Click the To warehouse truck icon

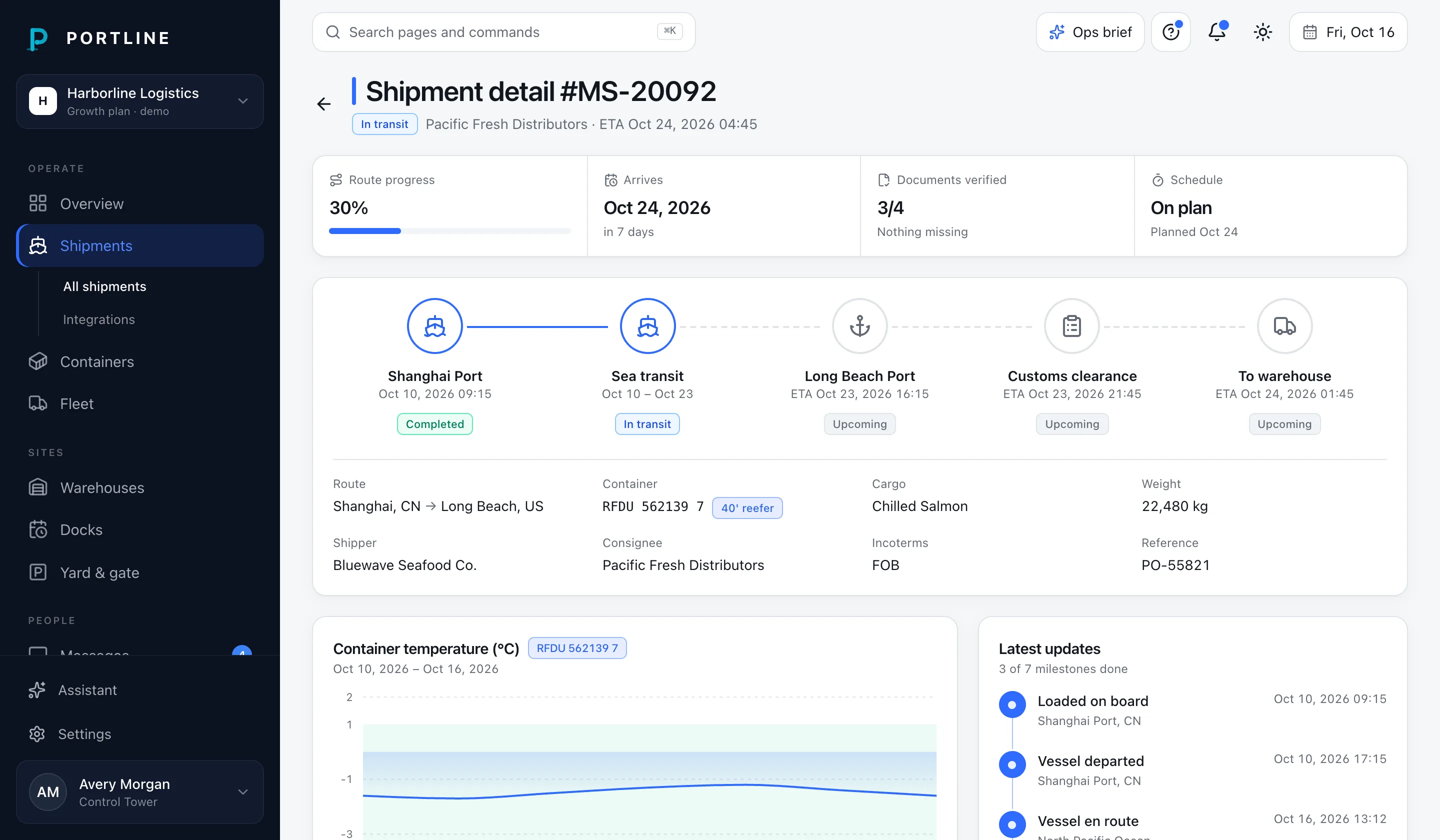click(1284, 326)
